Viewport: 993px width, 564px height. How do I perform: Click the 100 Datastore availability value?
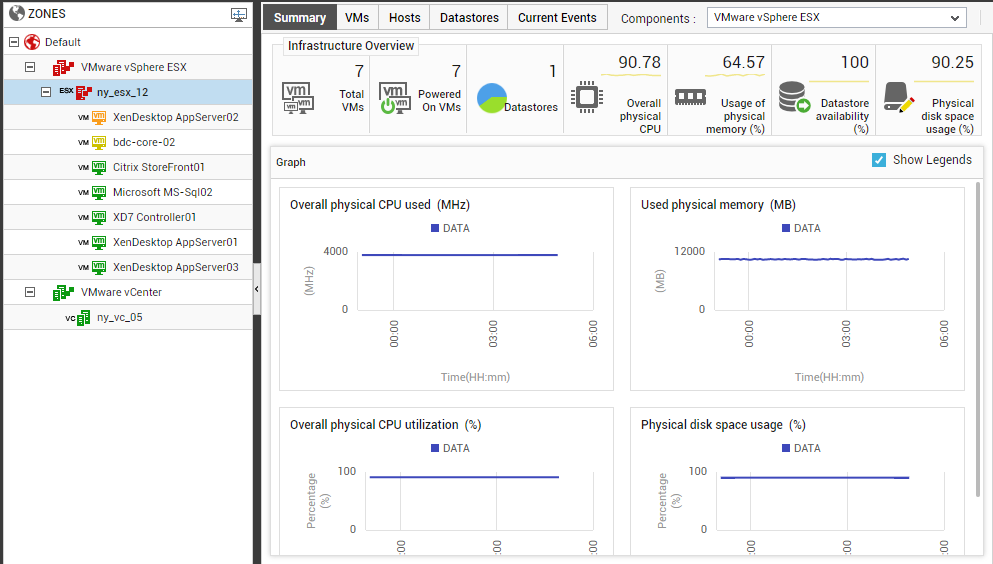click(854, 62)
